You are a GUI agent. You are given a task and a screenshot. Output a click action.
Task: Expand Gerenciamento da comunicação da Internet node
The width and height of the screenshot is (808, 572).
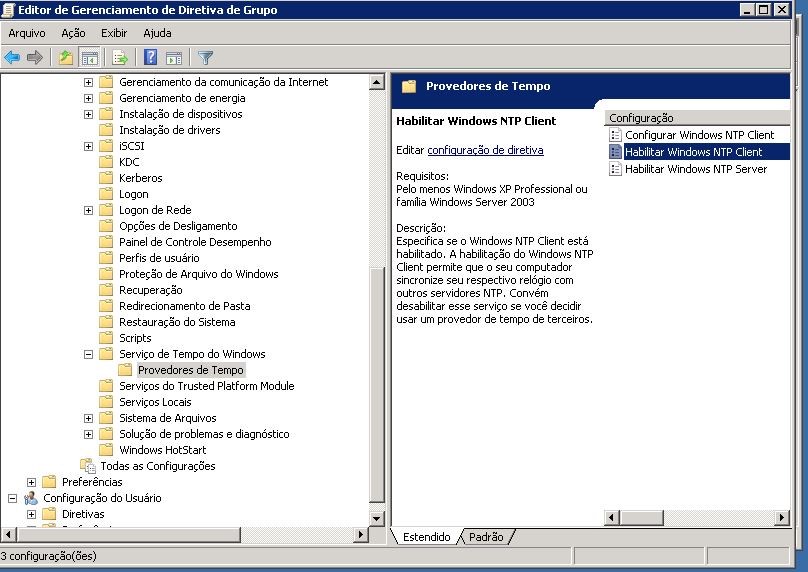tap(88, 82)
